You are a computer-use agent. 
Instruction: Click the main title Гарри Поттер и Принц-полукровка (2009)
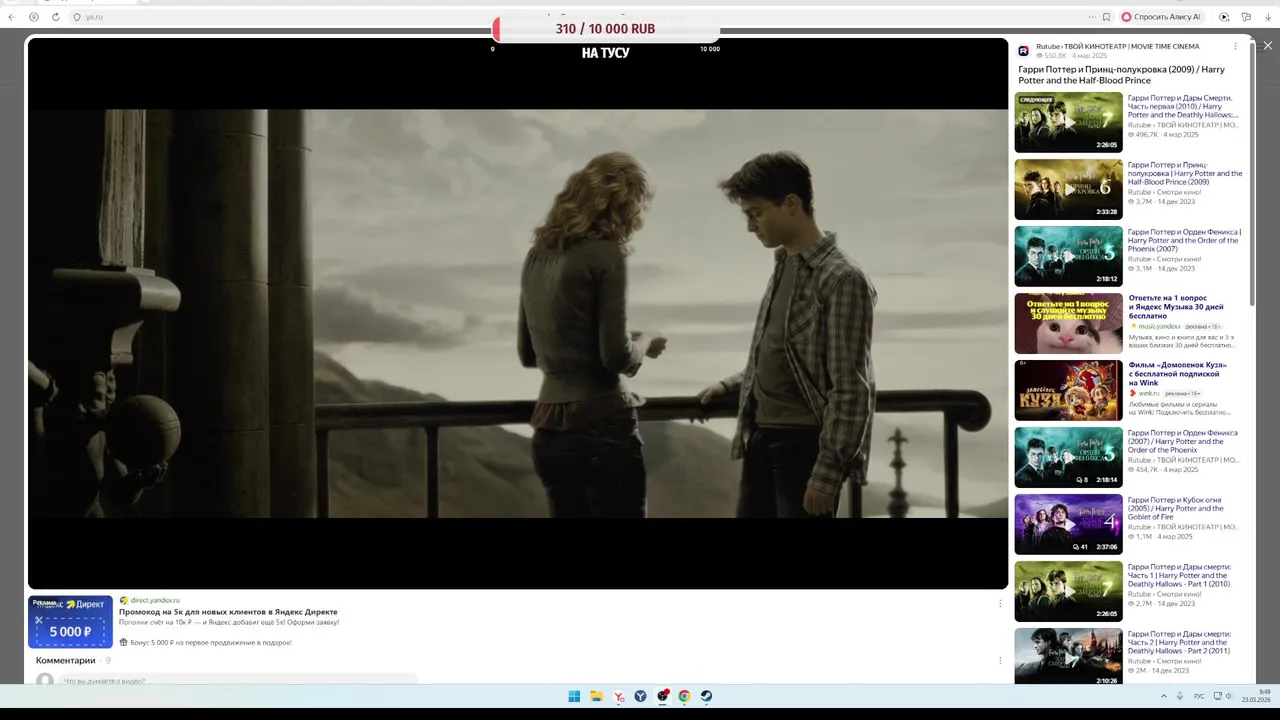coord(1121,75)
